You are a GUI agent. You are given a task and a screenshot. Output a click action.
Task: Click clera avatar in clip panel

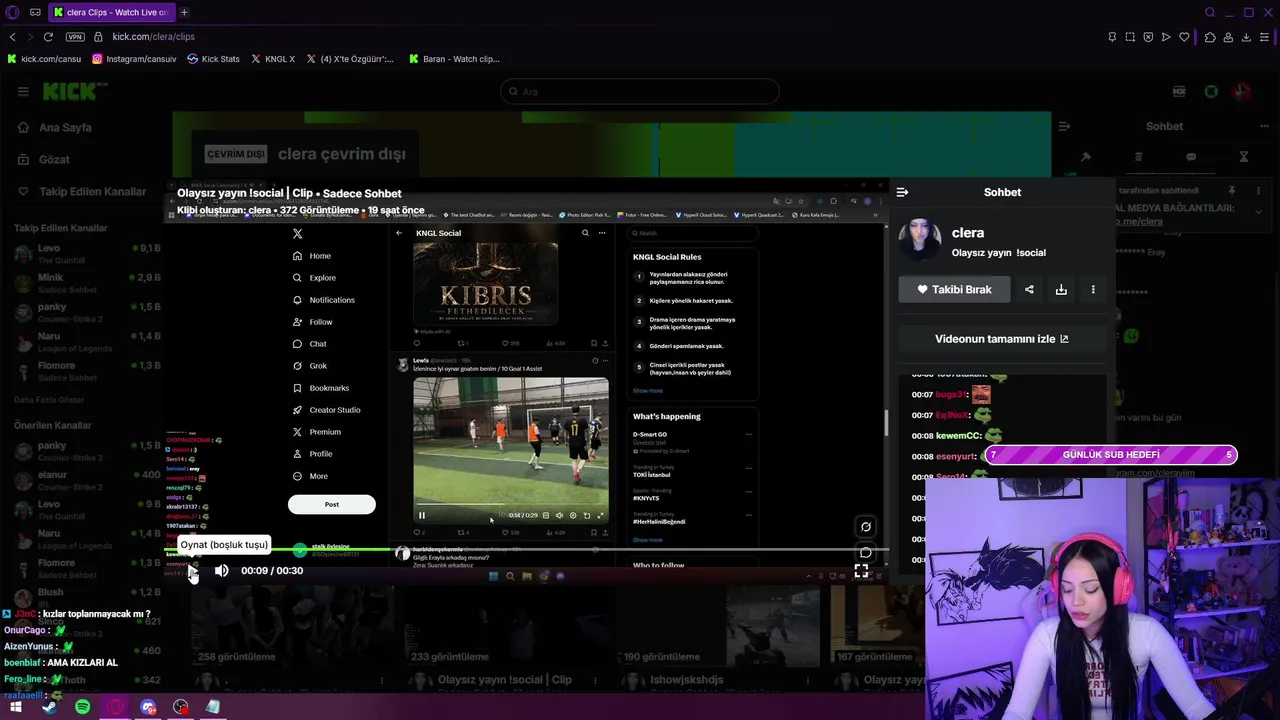click(920, 240)
